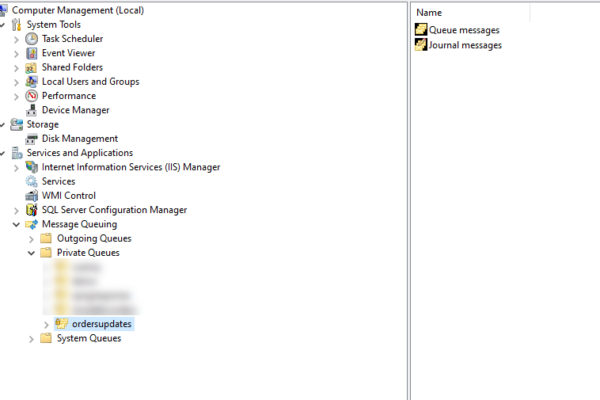Click the Queue messages icon

(421, 30)
